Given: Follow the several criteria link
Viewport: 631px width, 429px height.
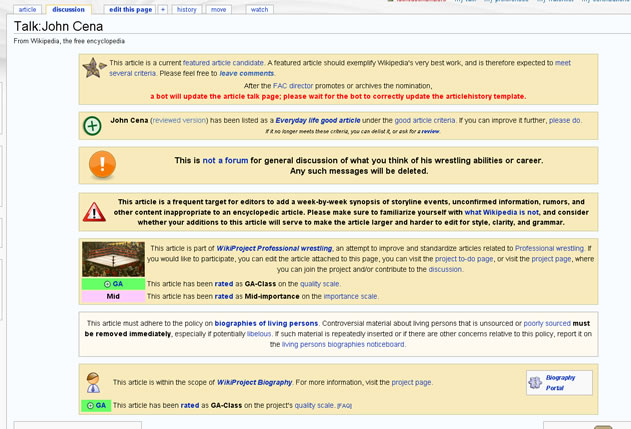Looking at the screenshot, I should coord(132,73).
